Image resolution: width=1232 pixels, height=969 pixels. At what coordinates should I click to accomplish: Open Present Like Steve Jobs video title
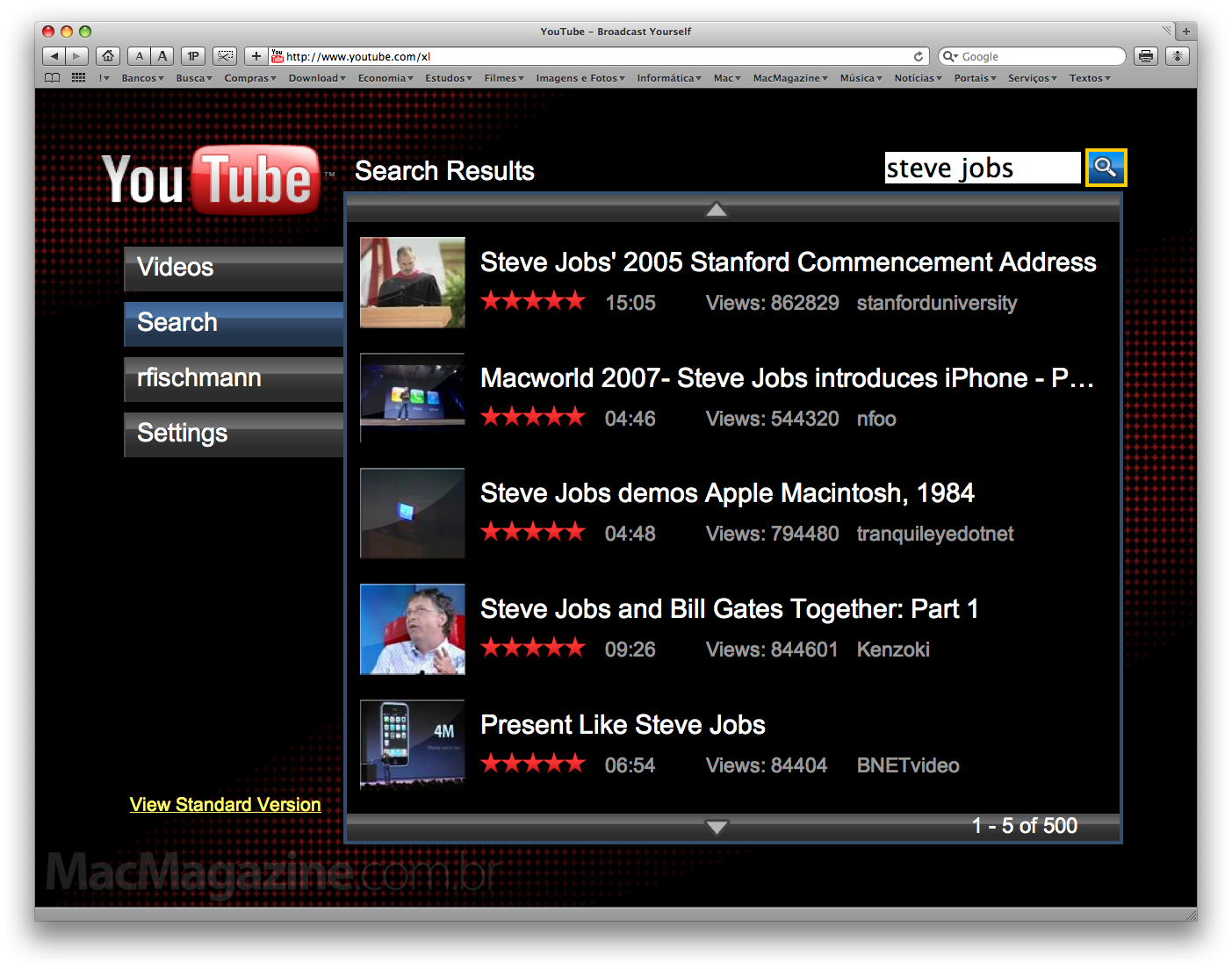(623, 725)
